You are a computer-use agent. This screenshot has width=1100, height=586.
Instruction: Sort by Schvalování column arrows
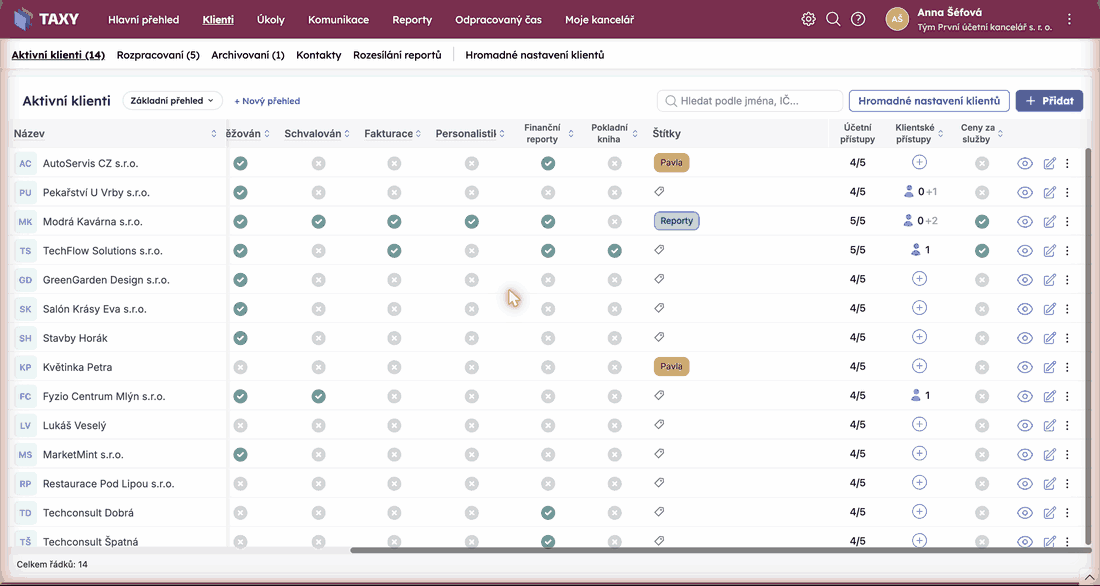point(347,133)
